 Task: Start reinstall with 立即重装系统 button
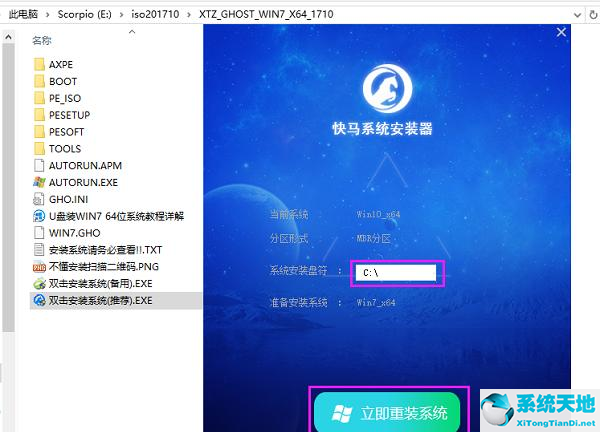[387, 413]
